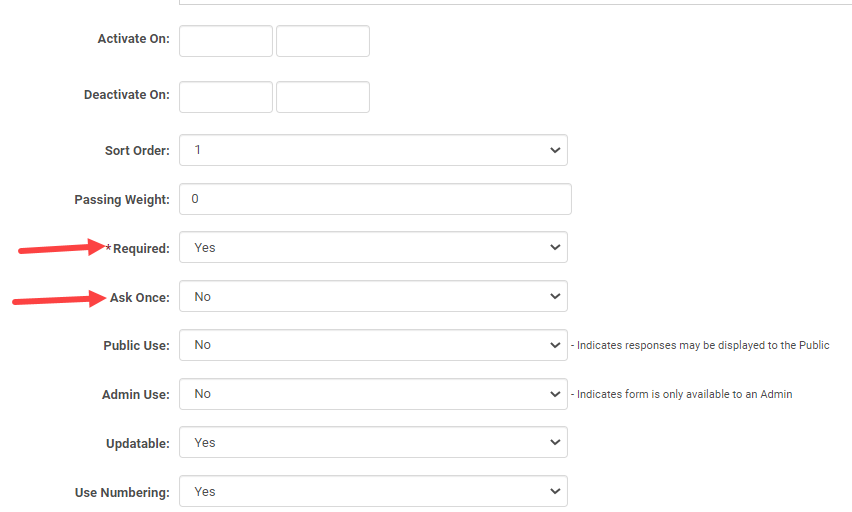
Task: Open the Required dropdown
Action: tap(373, 248)
